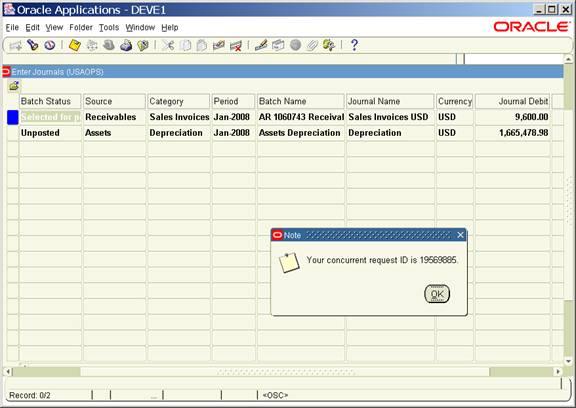Minimize the Oracle Applications window
576x408 pixels.
(x=539, y=9)
